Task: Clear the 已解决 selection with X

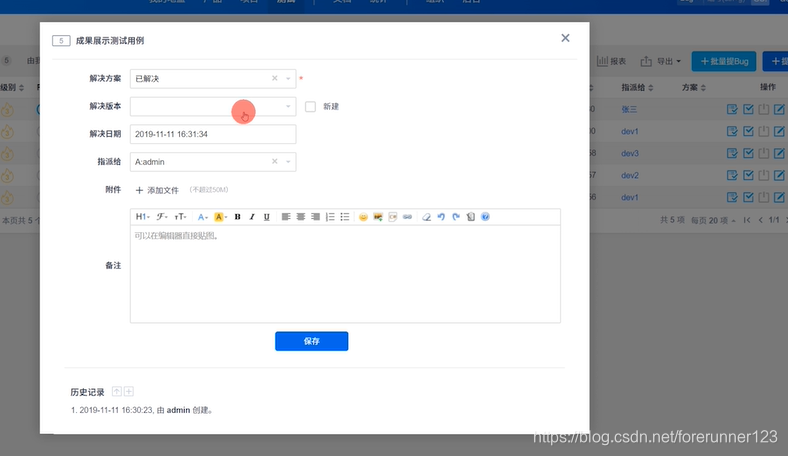Action: pos(274,78)
